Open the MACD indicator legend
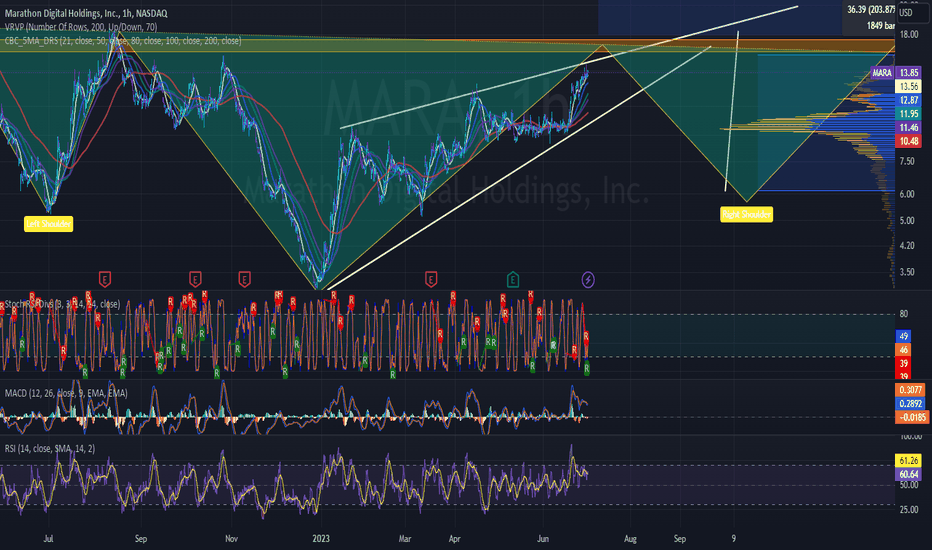This screenshot has width=932, height=550. pos(66,393)
